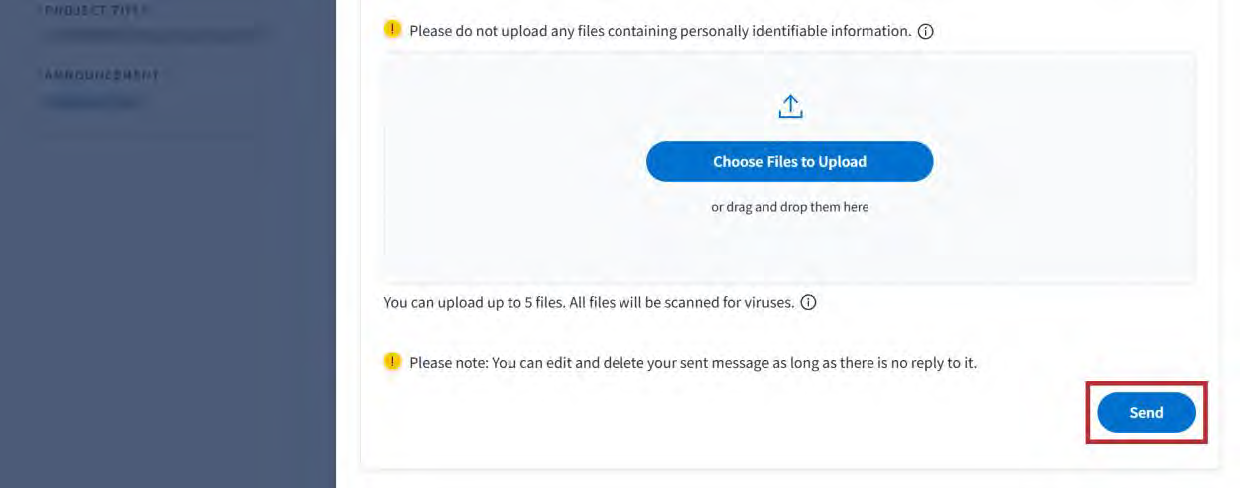Click the 'personally identifiable information' phrase
The image size is (1240, 488).
[795, 31]
